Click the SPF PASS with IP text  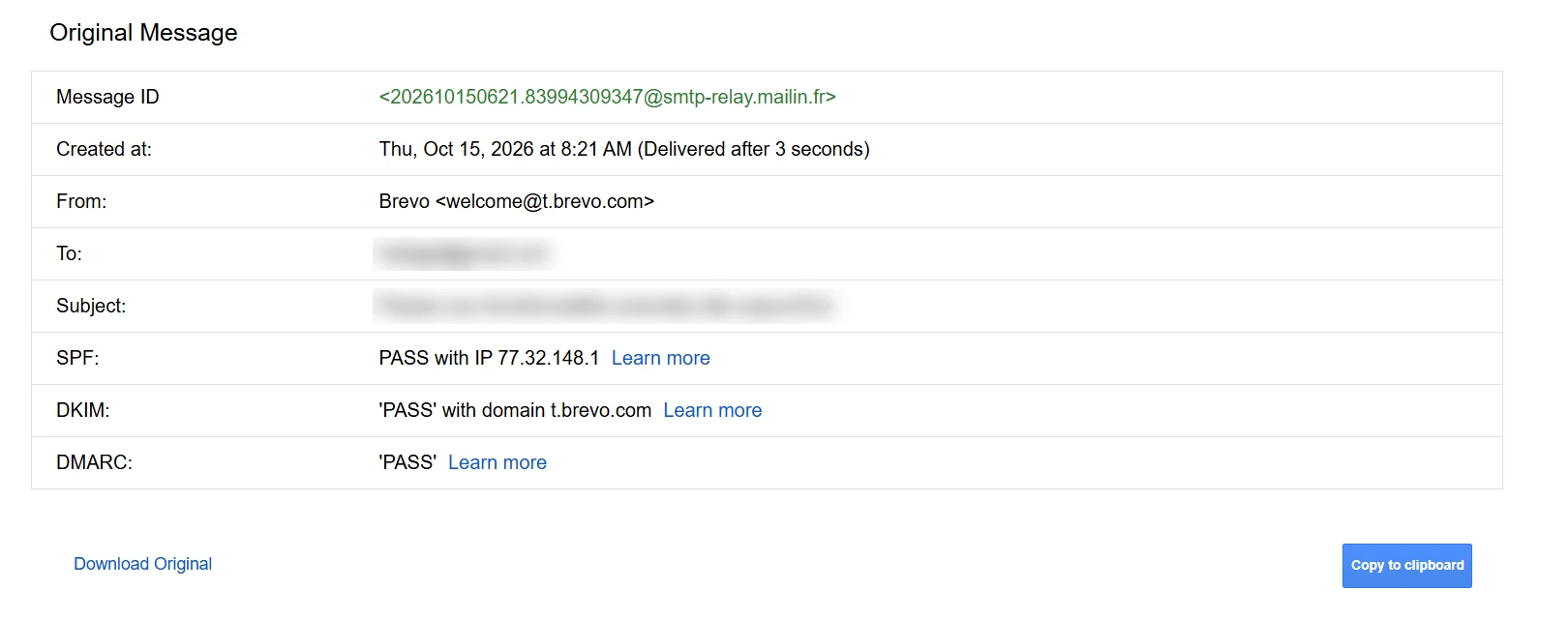(x=489, y=358)
